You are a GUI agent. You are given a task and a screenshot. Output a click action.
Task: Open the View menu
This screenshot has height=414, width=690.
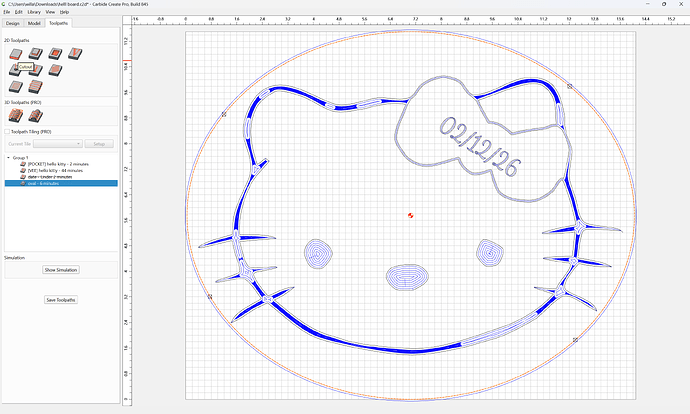[x=51, y=12]
